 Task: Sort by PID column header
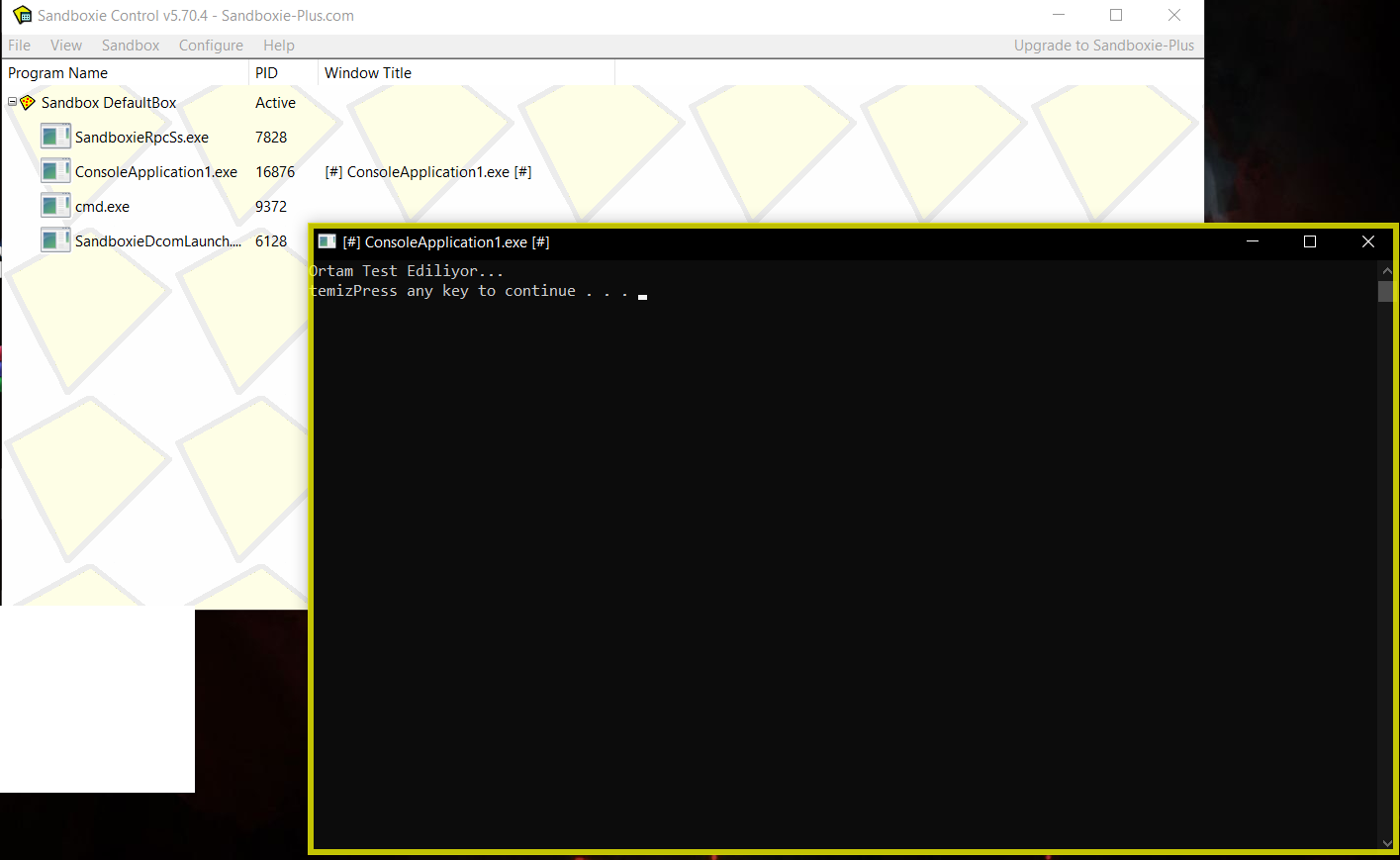[x=283, y=73]
